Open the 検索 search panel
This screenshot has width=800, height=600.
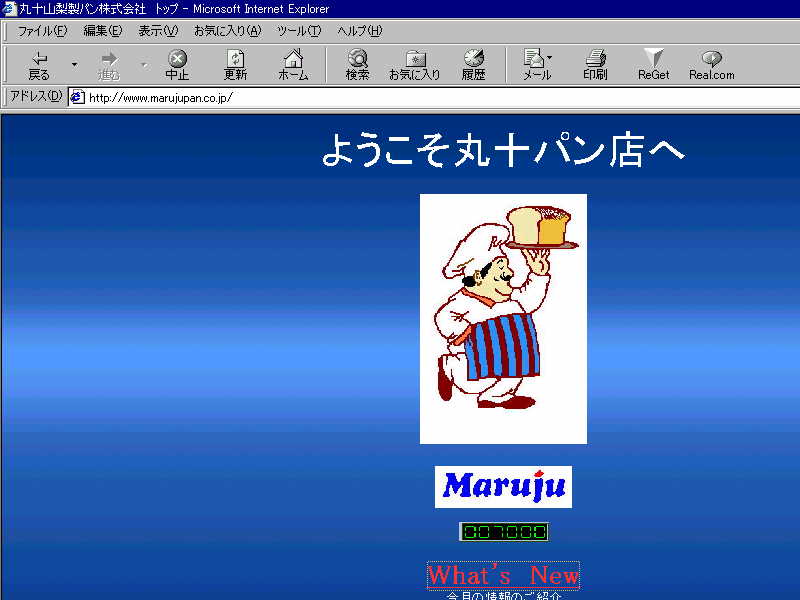tap(357, 65)
